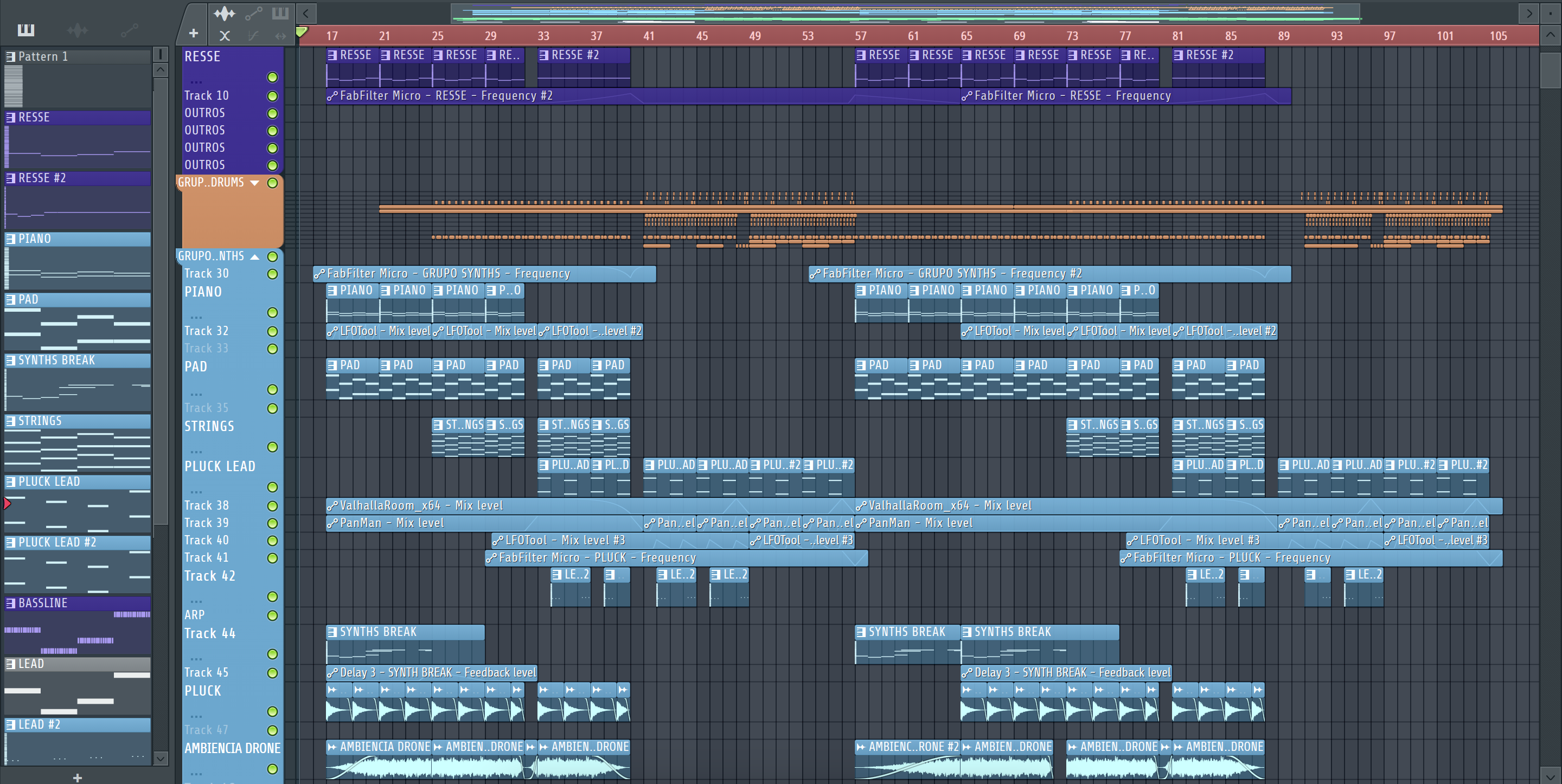Select the AMBIENCIA DRONE track header
Screen dimensions: 1562x784
232,759
